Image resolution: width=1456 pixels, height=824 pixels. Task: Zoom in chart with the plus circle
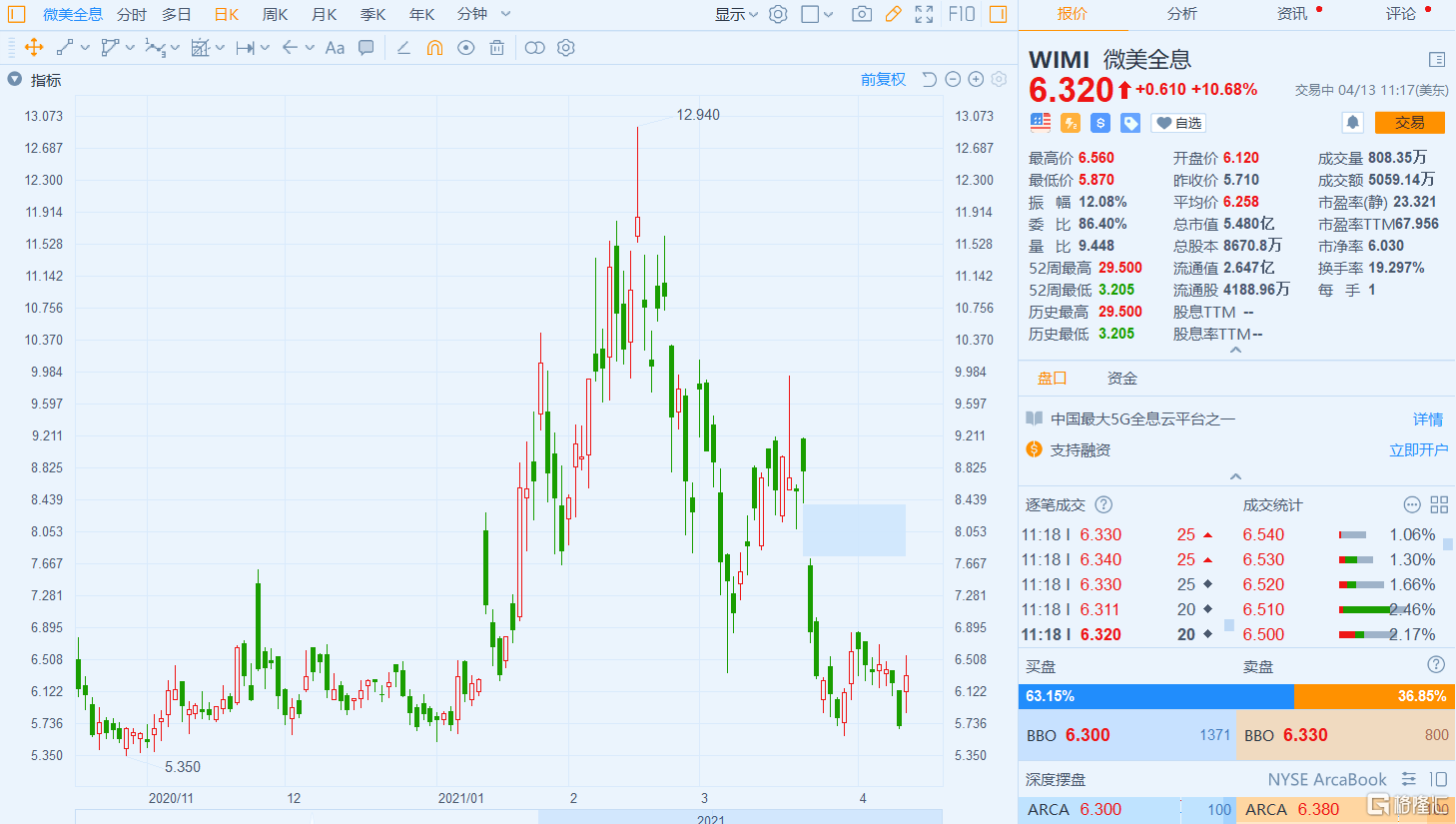click(x=976, y=80)
